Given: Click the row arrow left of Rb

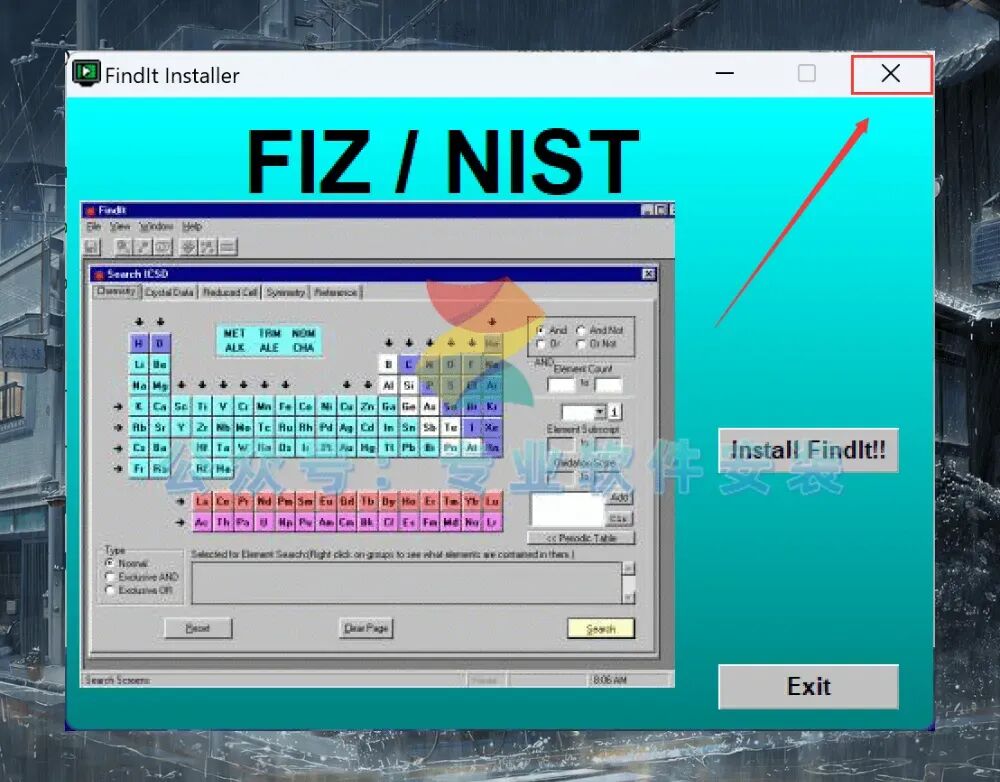Looking at the screenshot, I should click(118, 427).
